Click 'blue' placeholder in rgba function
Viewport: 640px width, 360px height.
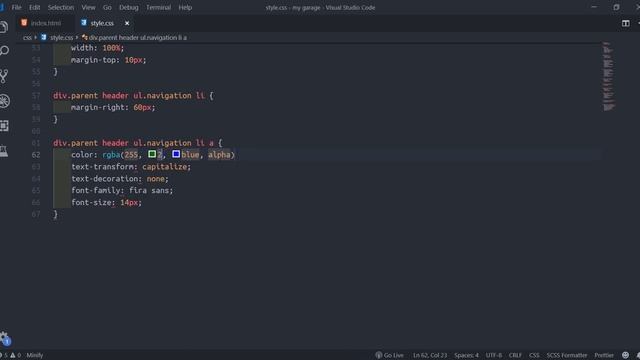tap(190, 155)
